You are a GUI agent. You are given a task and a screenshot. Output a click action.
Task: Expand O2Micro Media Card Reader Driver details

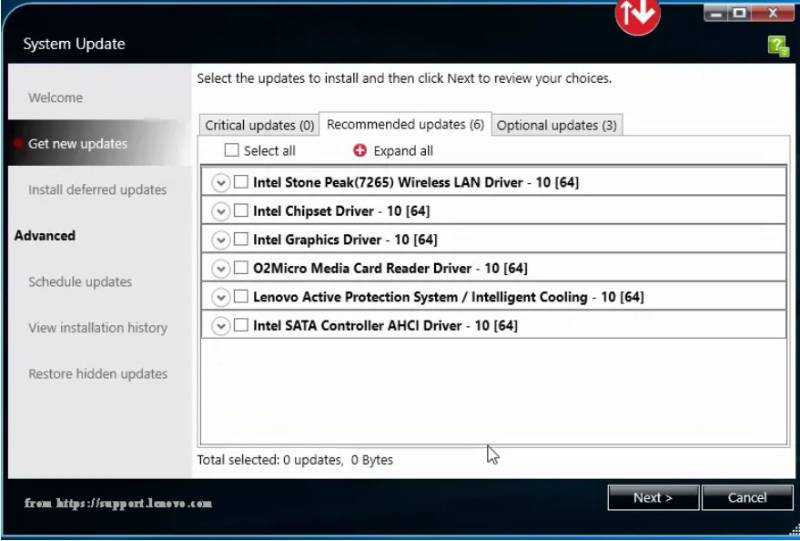point(220,268)
